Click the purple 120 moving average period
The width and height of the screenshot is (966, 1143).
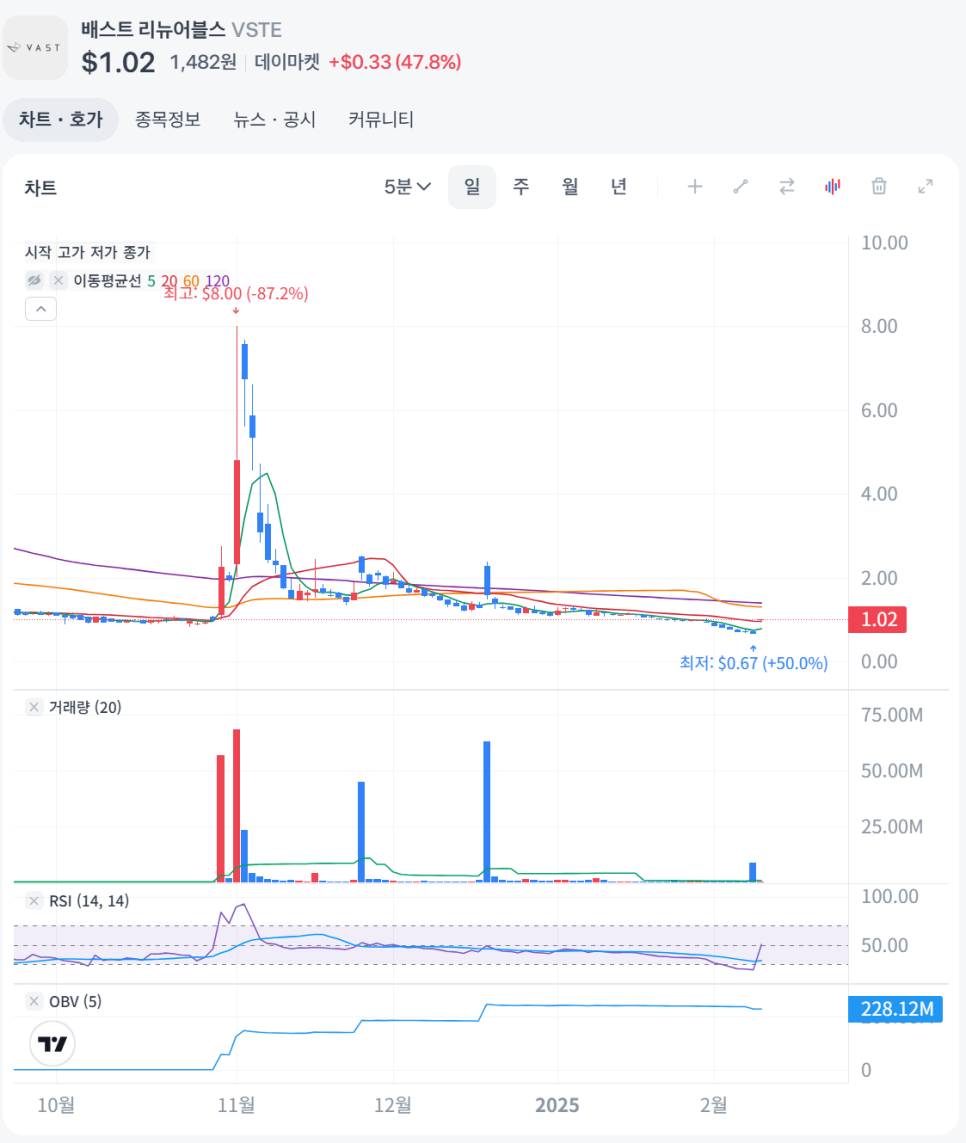pos(217,281)
